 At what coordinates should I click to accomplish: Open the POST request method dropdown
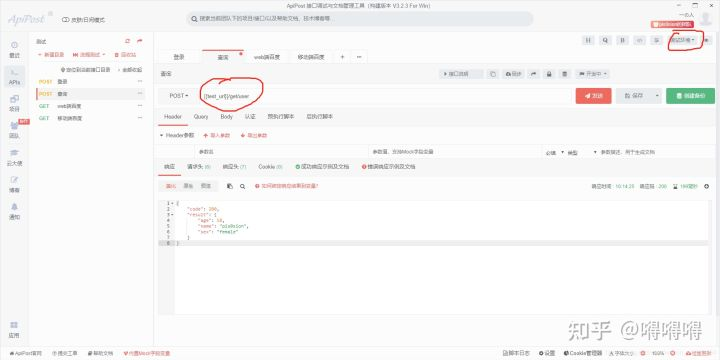pos(179,96)
